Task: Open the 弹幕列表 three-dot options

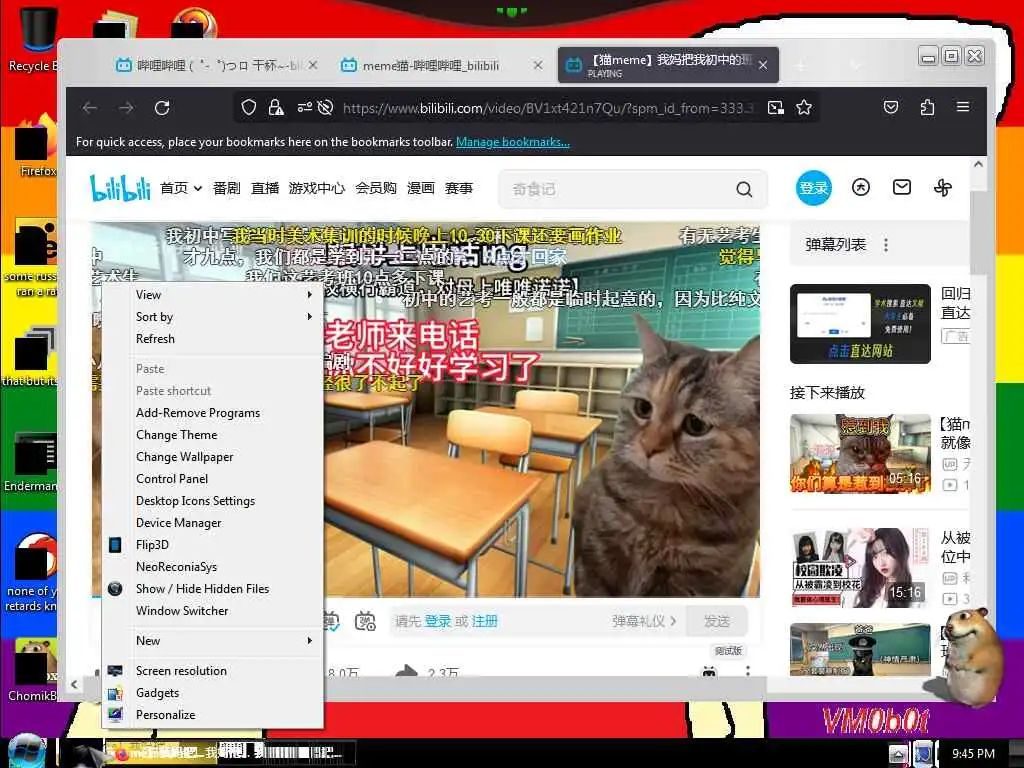Action: [886, 245]
